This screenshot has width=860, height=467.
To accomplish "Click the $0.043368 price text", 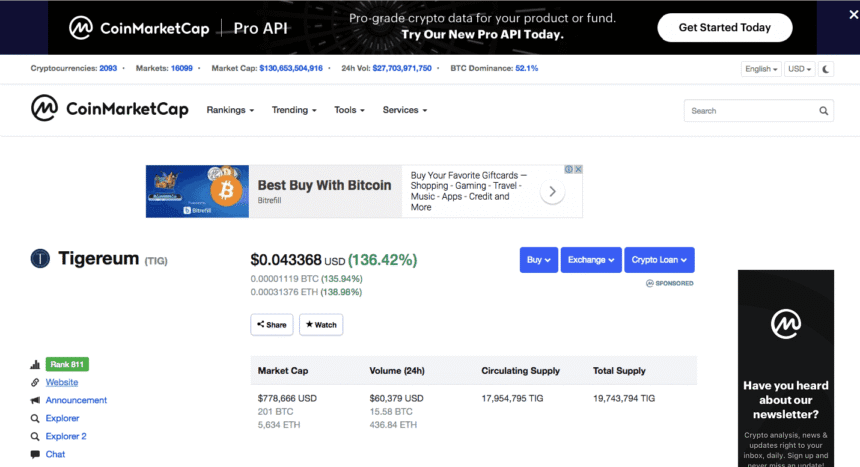I will click(x=286, y=260).
